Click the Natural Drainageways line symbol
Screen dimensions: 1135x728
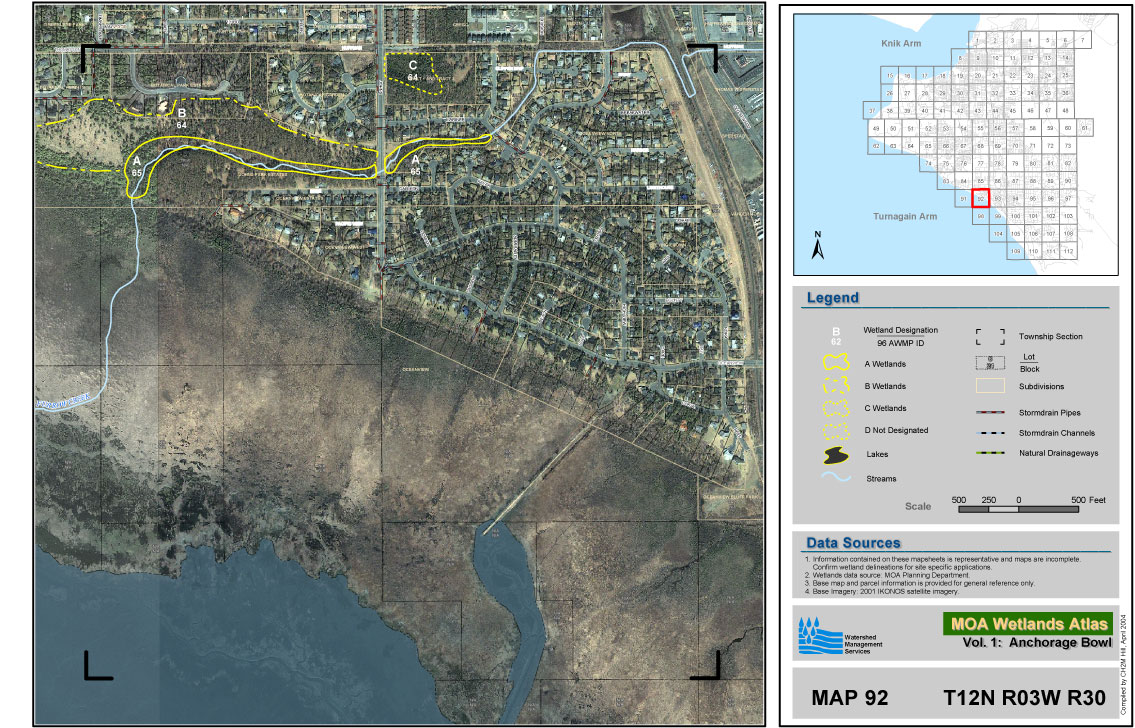(989, 455)
